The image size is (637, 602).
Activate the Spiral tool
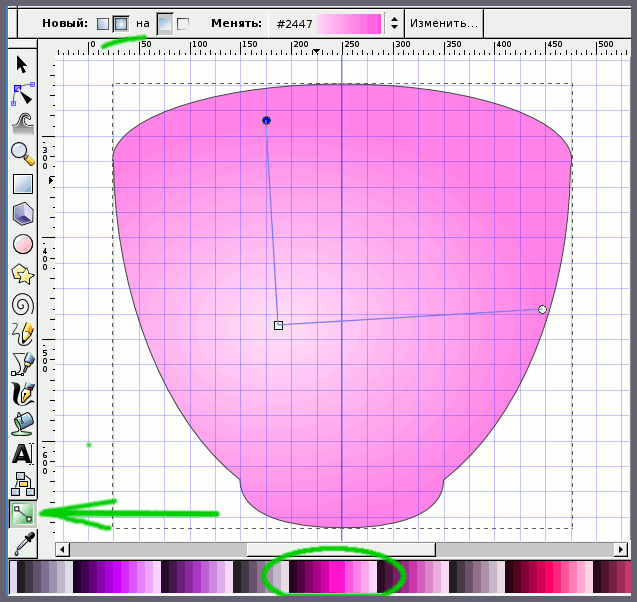pos(22,304)
